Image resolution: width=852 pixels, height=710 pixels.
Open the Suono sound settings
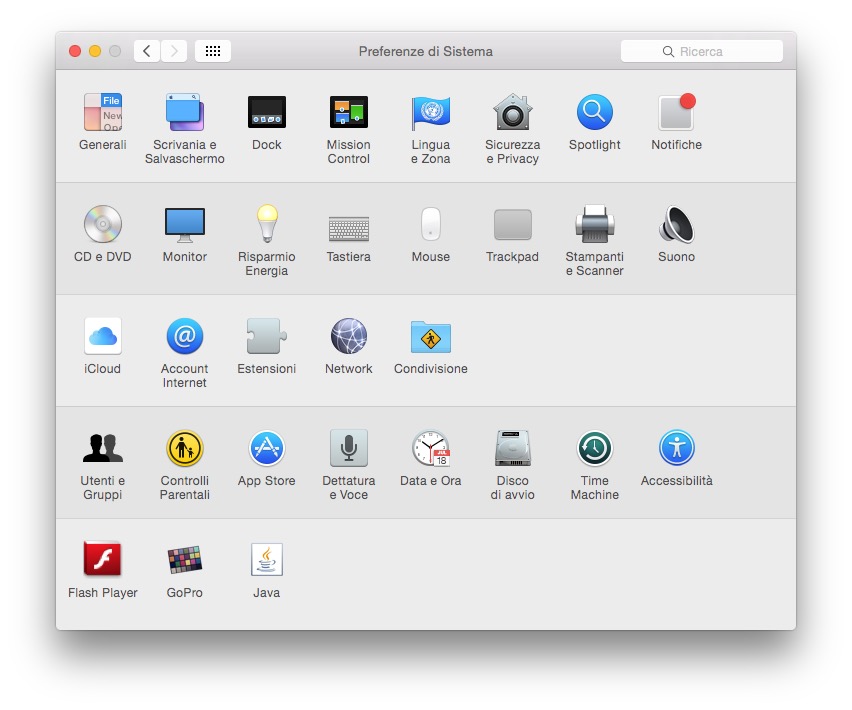(677, 225)
